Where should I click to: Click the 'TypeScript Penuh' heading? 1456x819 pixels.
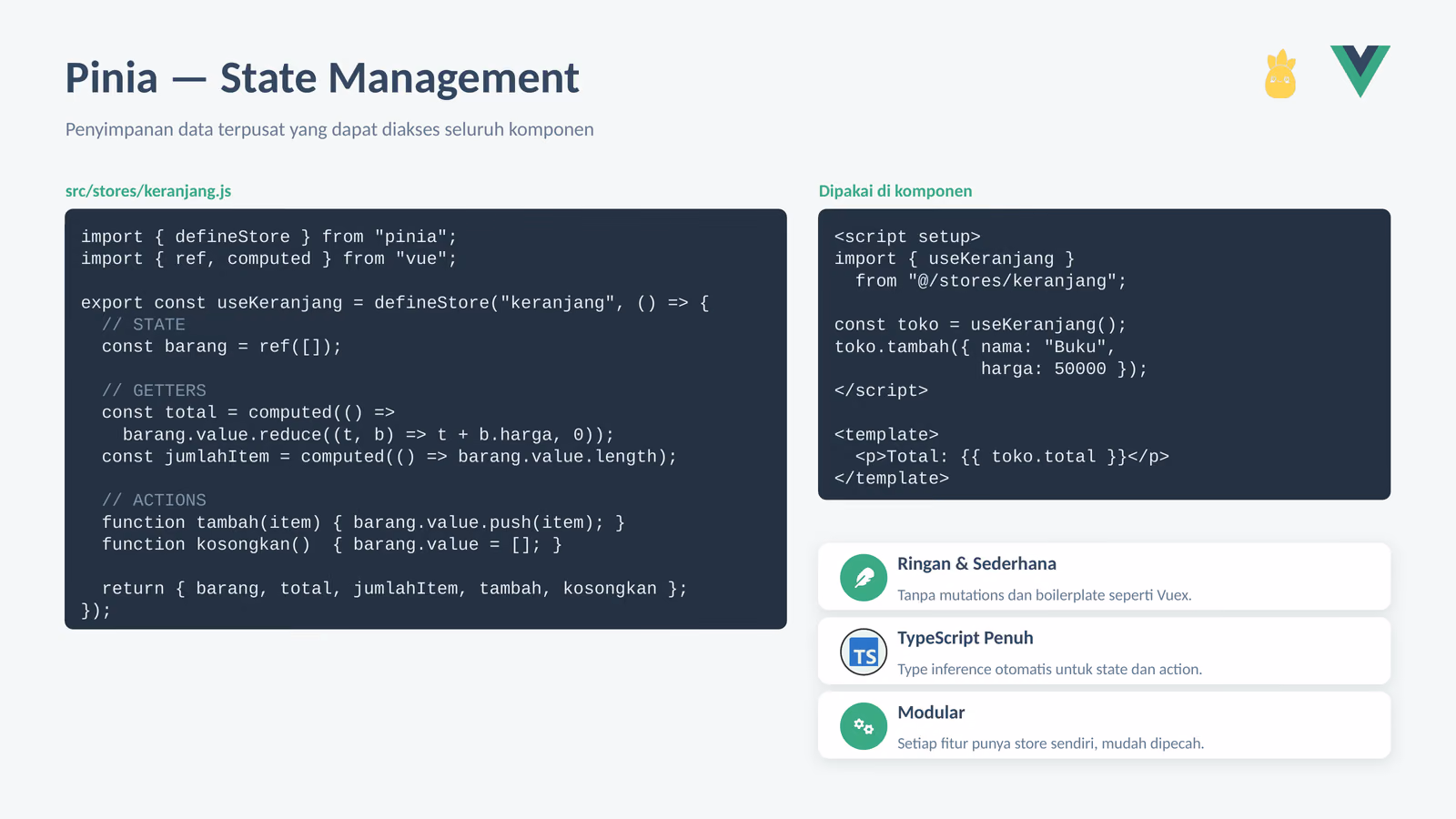(965, 638)
